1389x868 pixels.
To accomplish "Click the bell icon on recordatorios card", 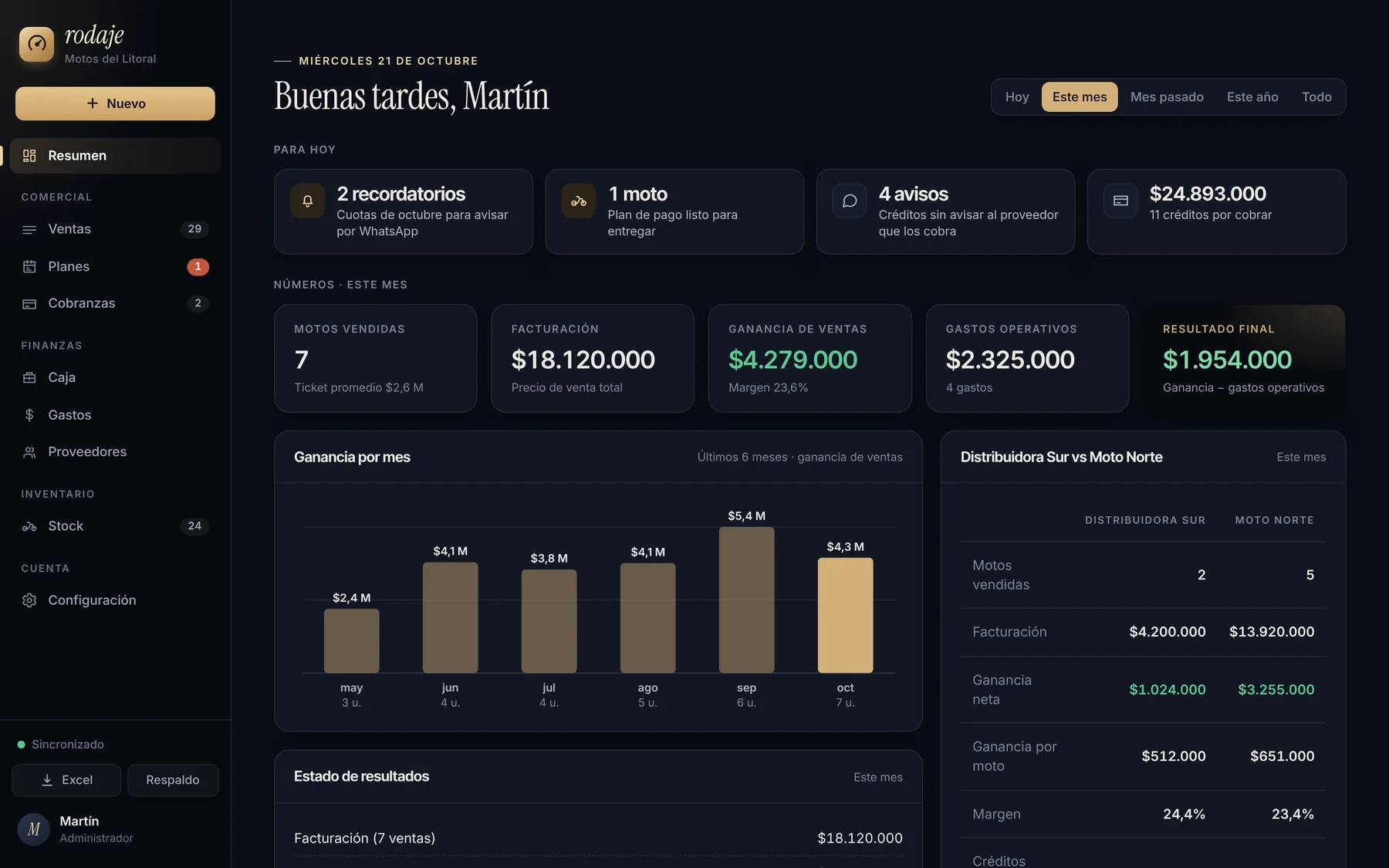I will (307, 201).
